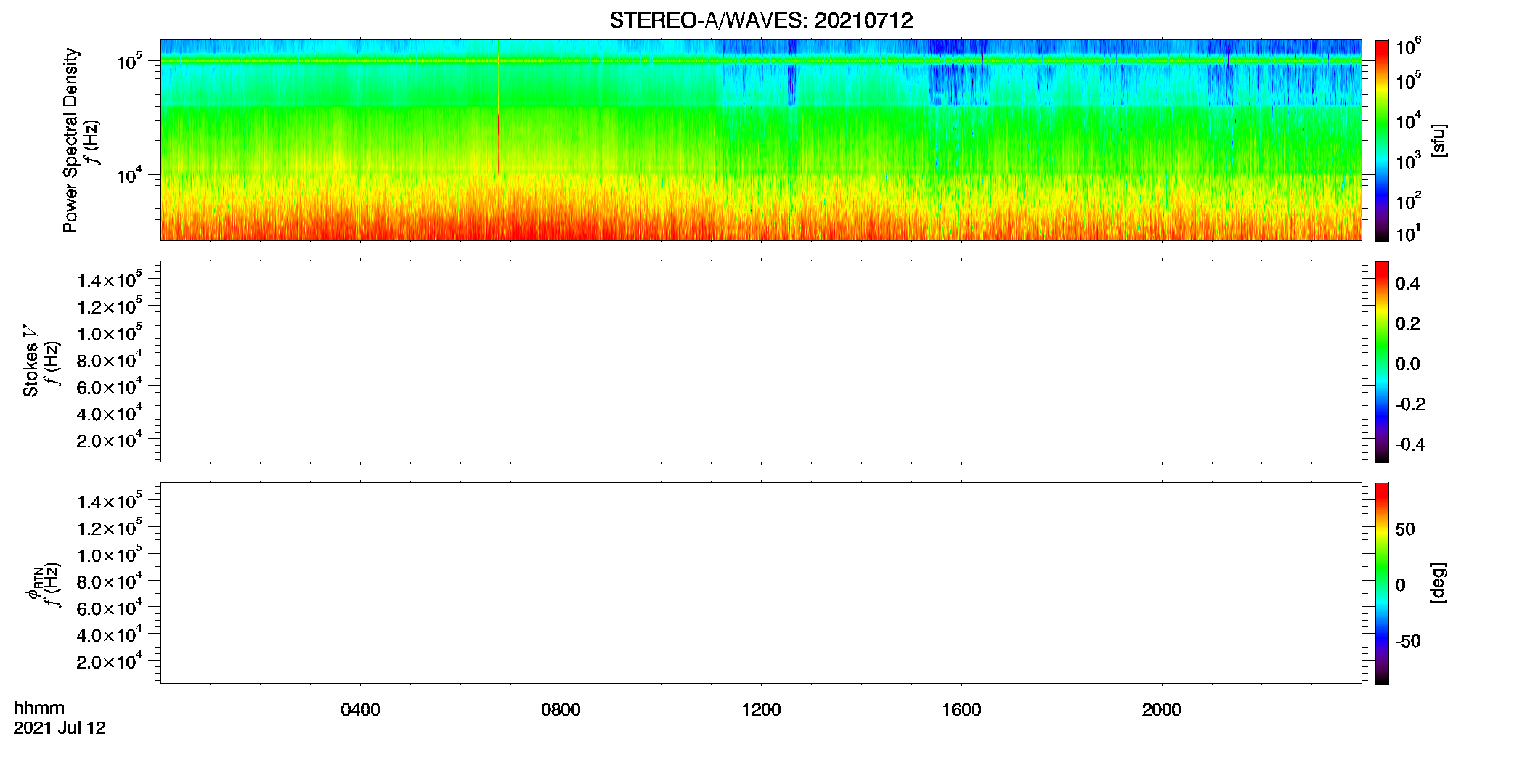
Task: Click the 1600 time axis label
Action: [x=961, y=710]
